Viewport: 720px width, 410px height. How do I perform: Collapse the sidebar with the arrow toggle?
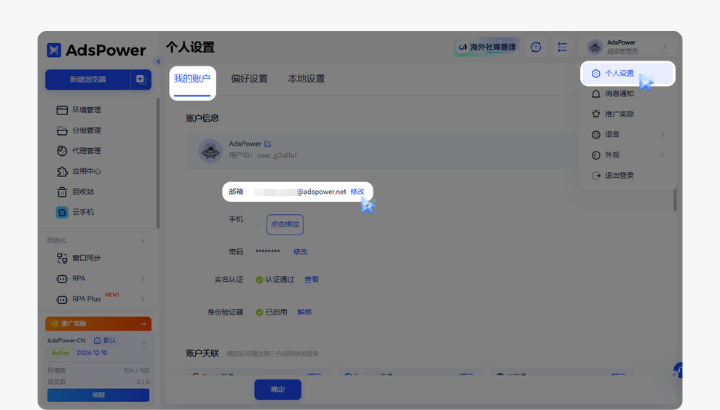(158, 61)
